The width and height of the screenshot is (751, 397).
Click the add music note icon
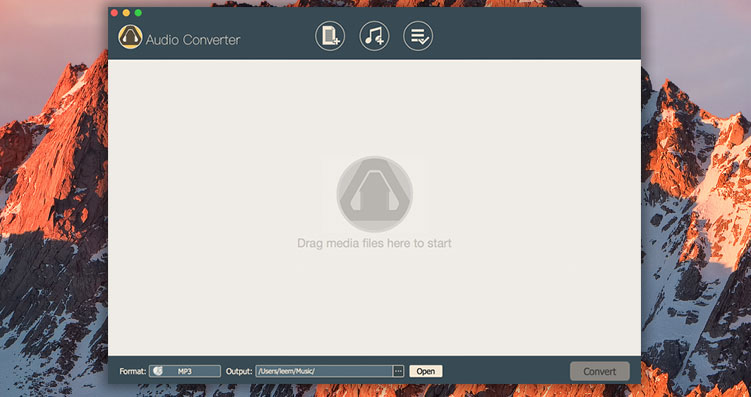(x=374, y=36)
